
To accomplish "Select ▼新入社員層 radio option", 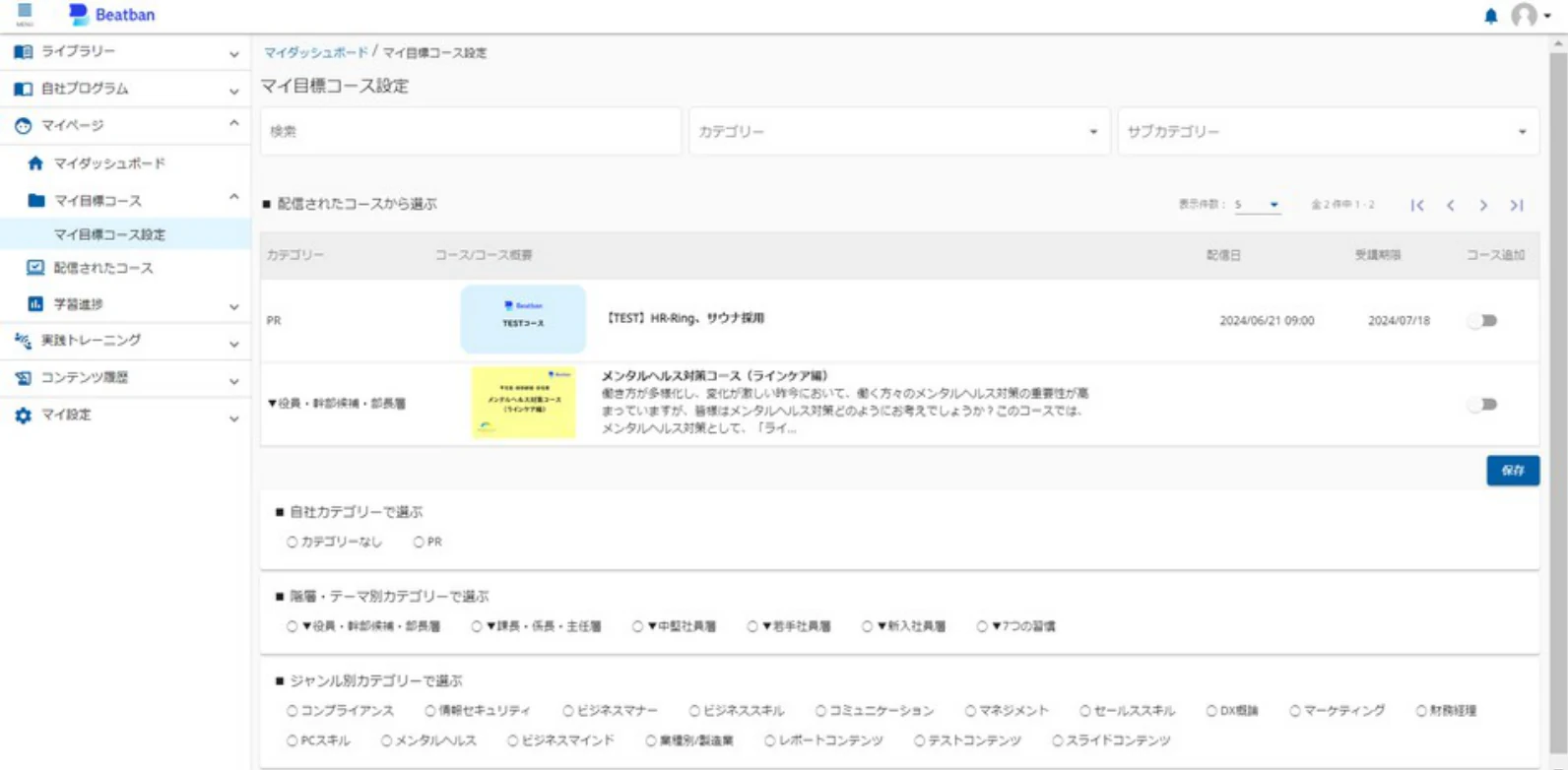I will (x=868, y=626).
